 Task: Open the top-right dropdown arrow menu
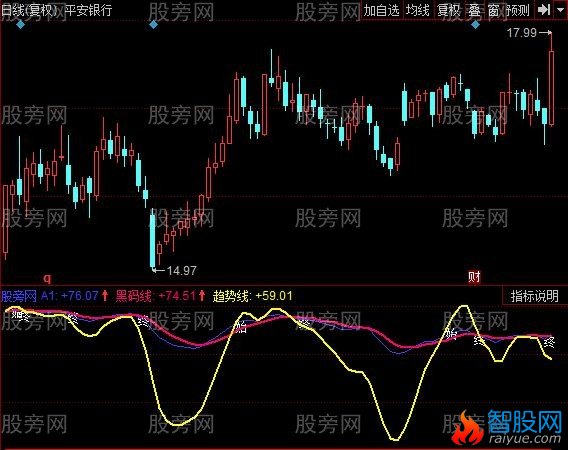[560, 10]
